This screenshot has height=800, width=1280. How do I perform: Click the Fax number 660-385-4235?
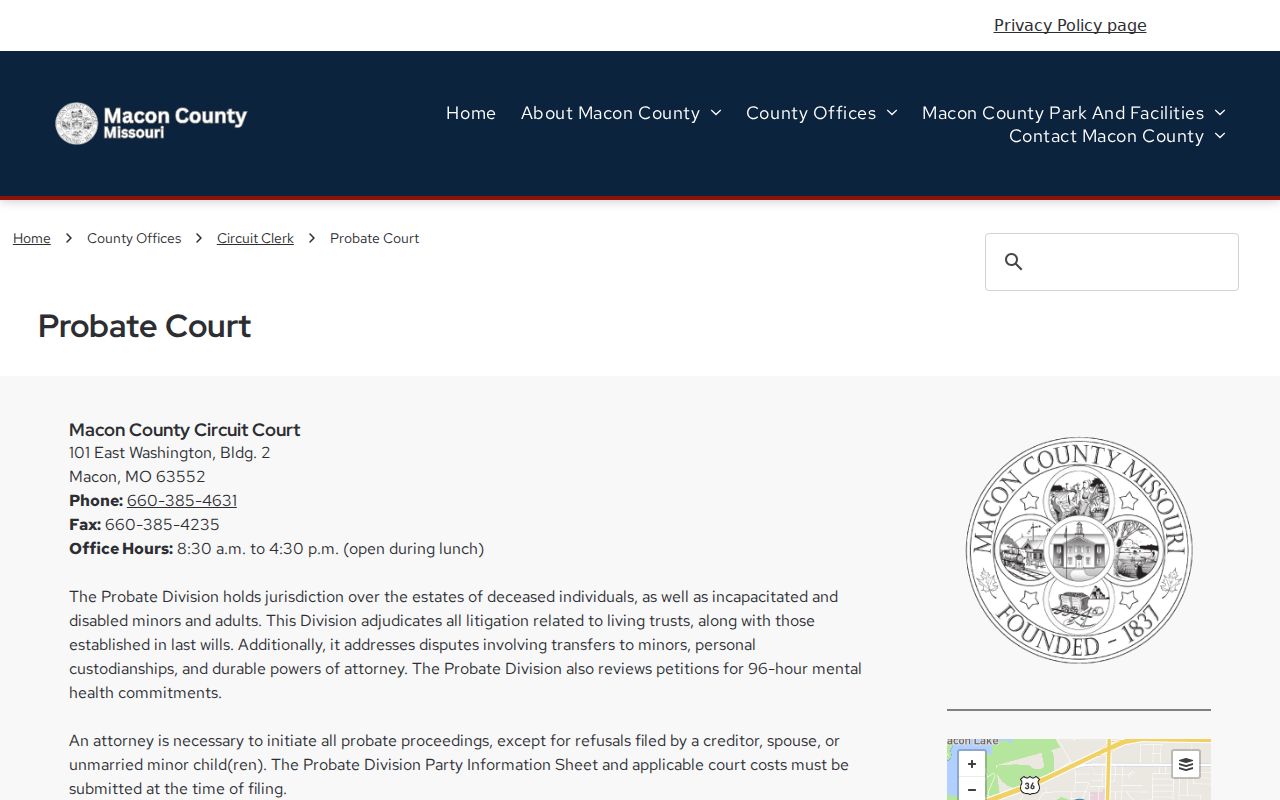[x=162, y=524]
